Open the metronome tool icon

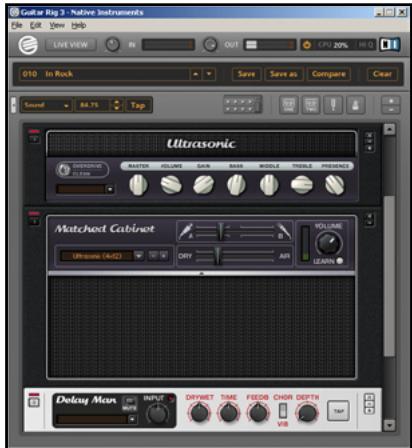[355, 105]
